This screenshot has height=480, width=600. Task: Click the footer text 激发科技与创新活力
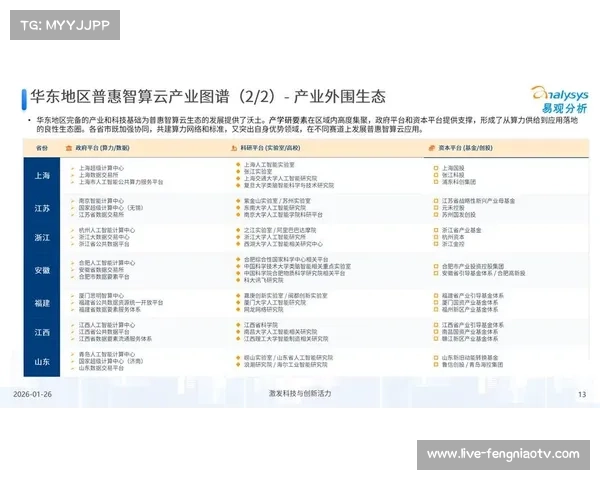coord(300,393)
